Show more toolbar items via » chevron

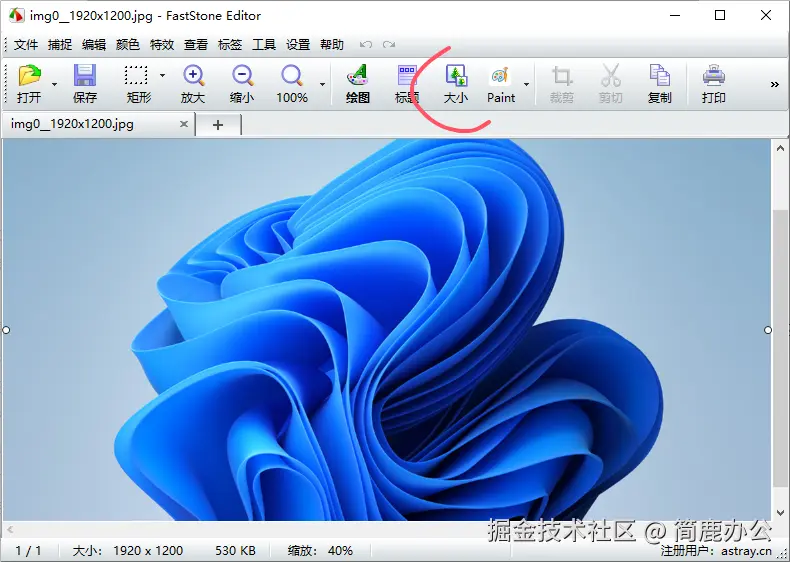click(774, 84)
